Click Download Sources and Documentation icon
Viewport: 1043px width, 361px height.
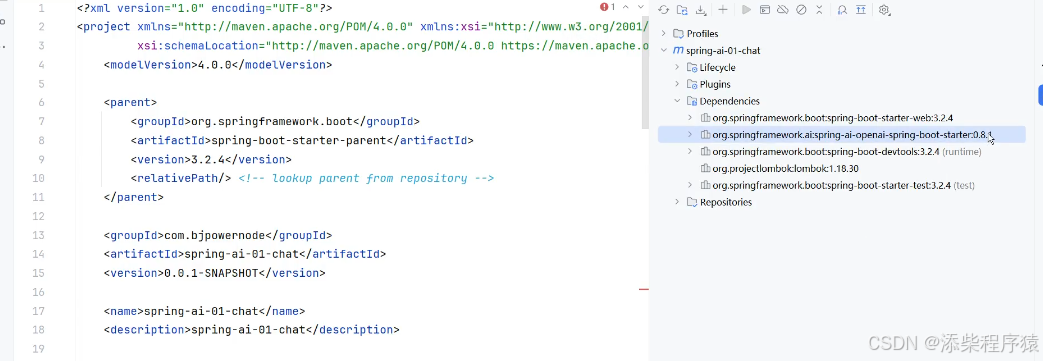700,9
